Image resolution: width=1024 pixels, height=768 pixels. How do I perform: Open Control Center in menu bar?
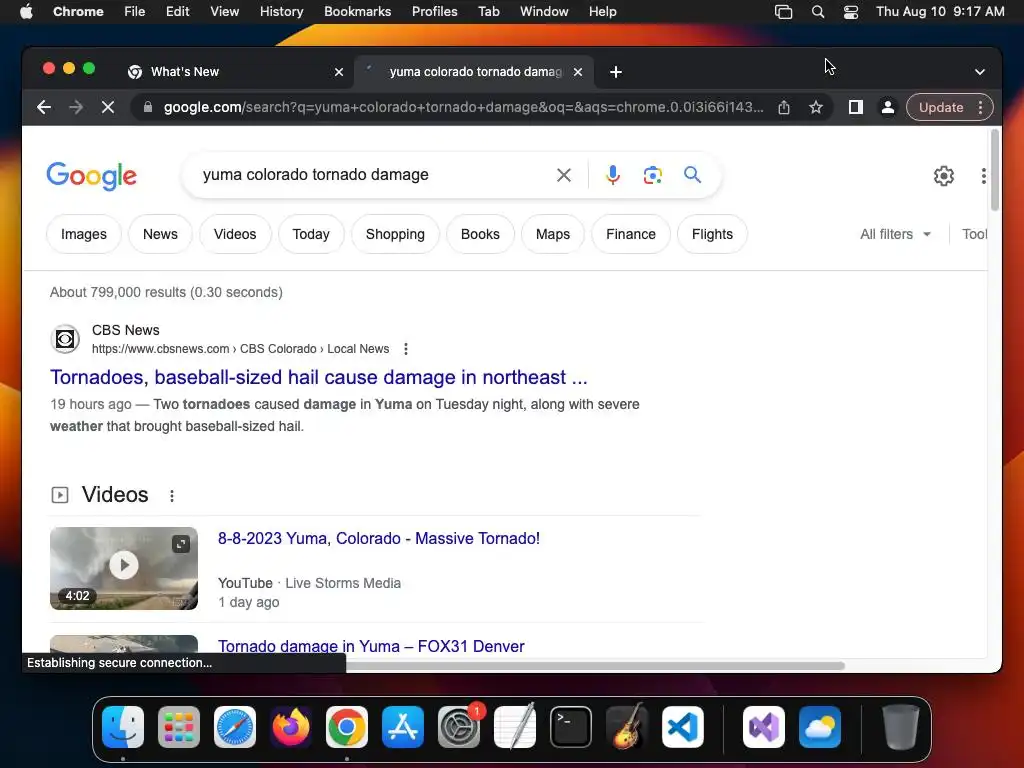tap(850, 11)
